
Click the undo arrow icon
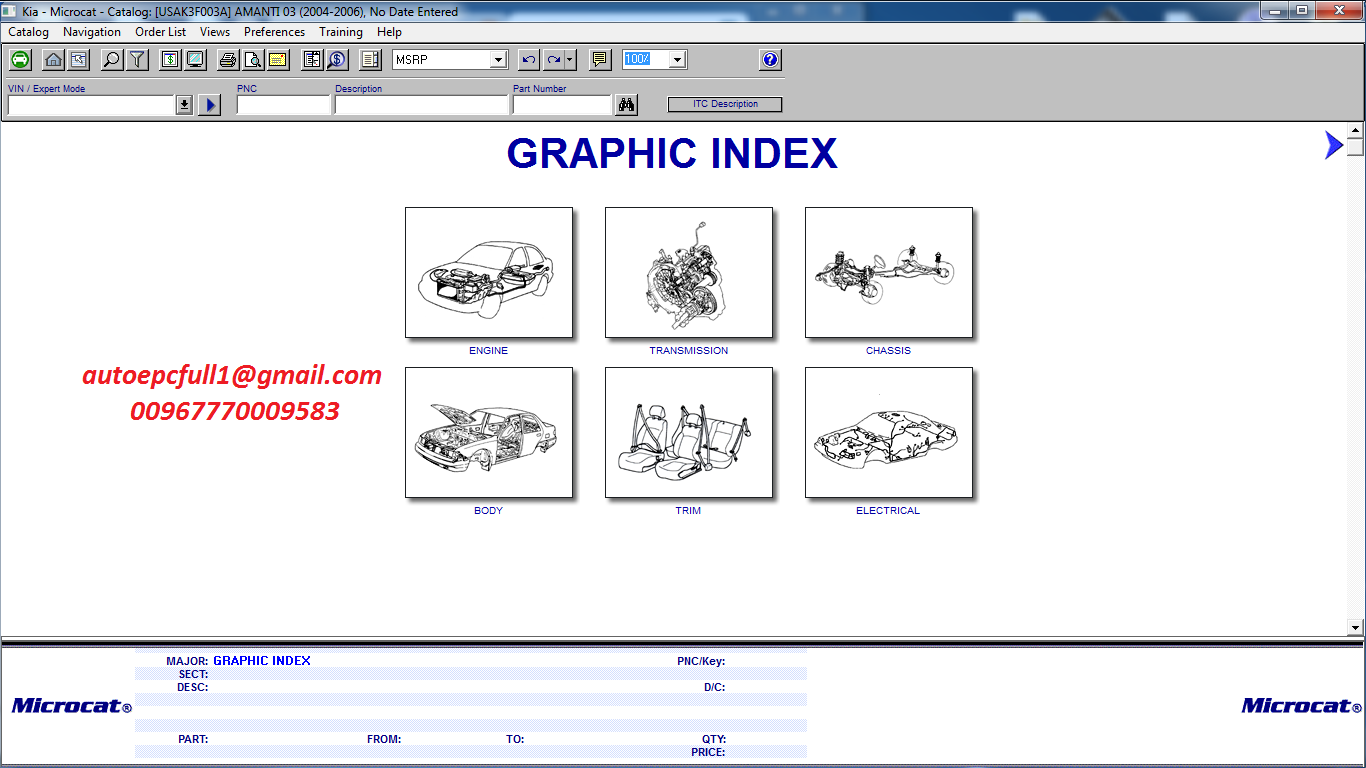coord(529,60)
